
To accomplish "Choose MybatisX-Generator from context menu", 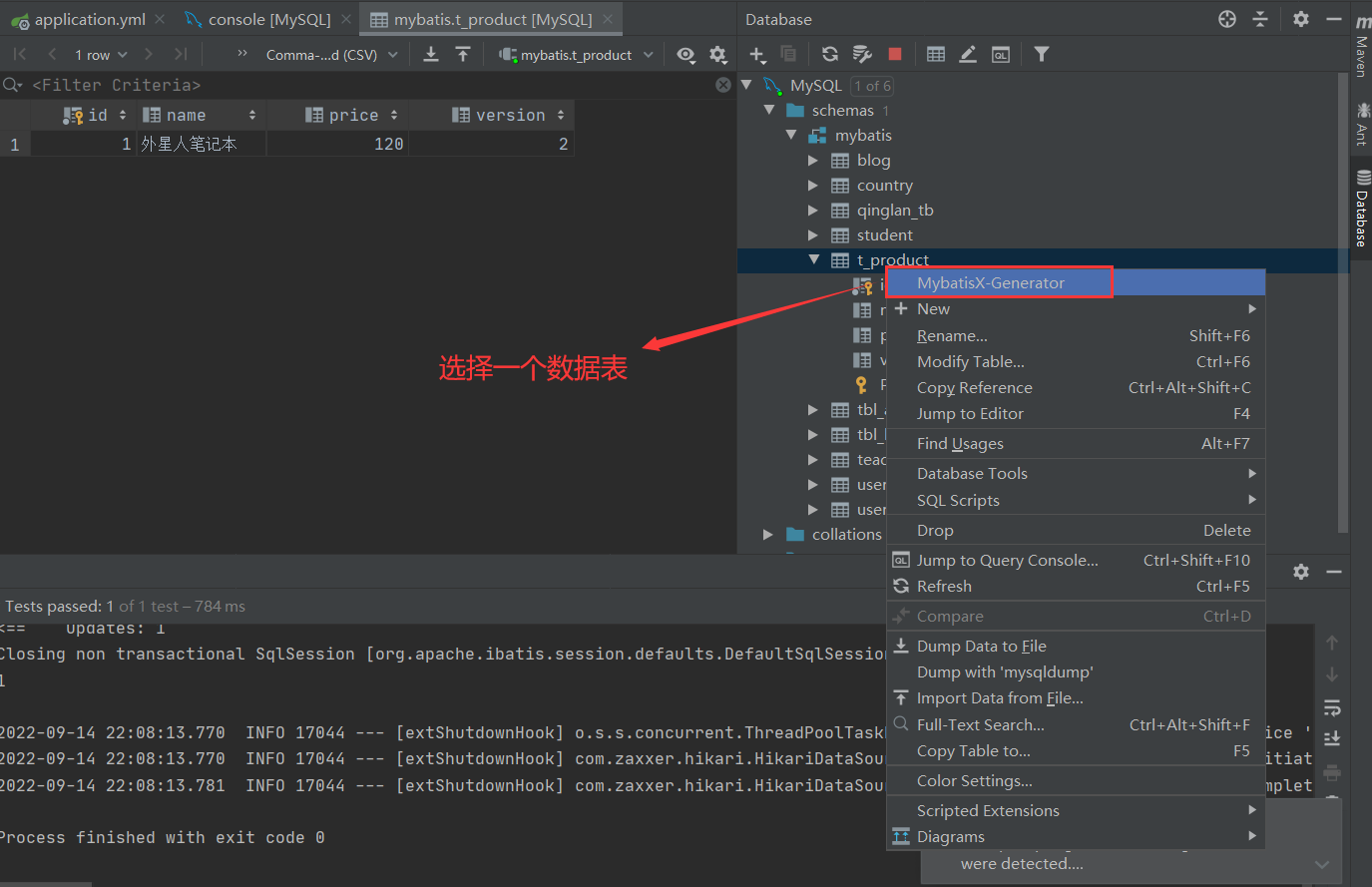I will click(x=1076, y=283).
